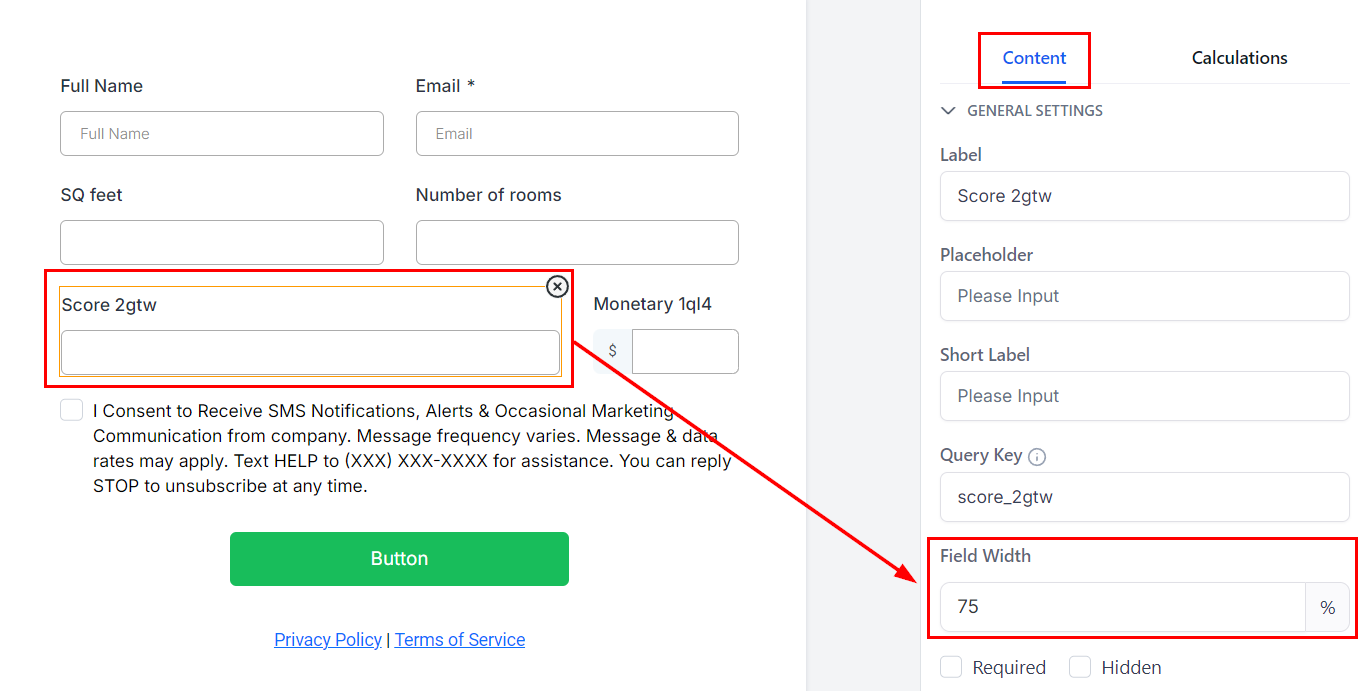Click the Query Key info icon

[1037, 457]
